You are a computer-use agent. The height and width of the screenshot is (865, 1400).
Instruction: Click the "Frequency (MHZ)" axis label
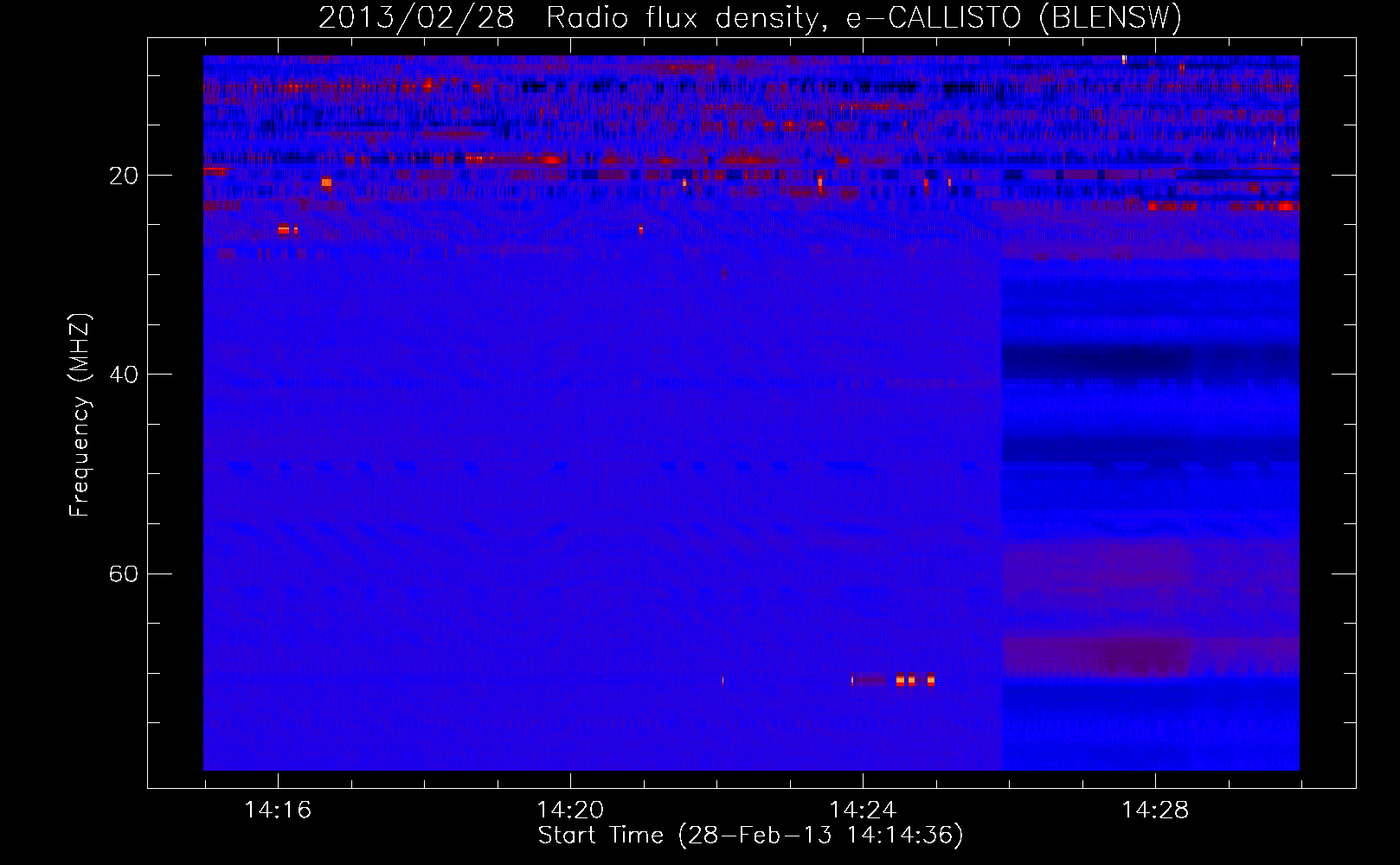point(80,415)
